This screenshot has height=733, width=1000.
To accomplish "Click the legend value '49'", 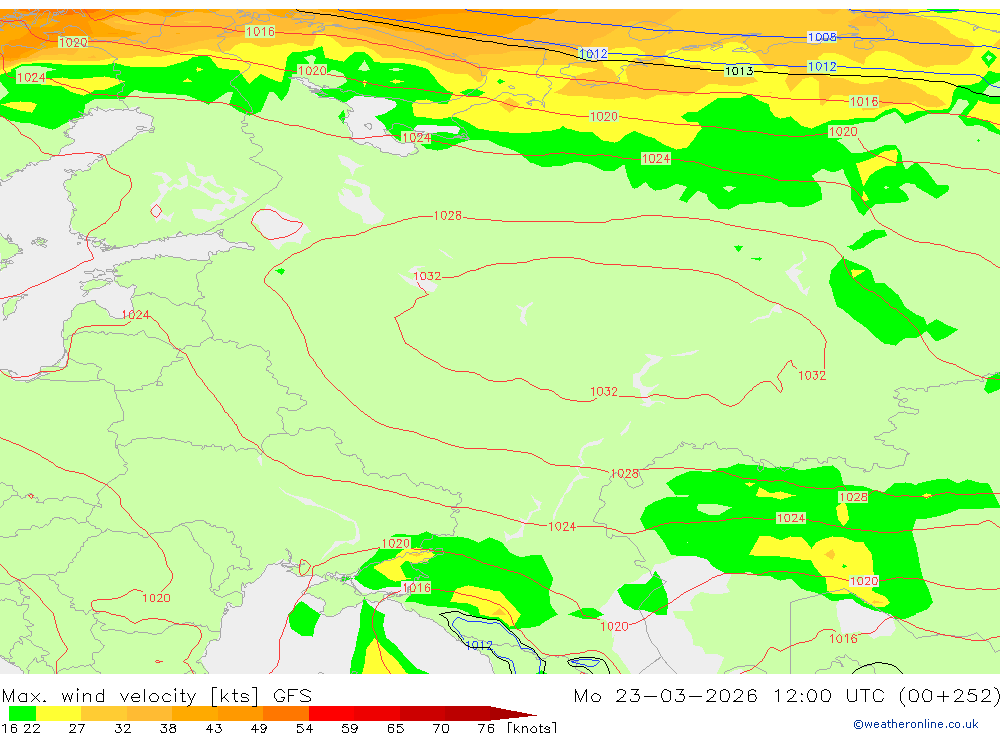I will 259,728.
